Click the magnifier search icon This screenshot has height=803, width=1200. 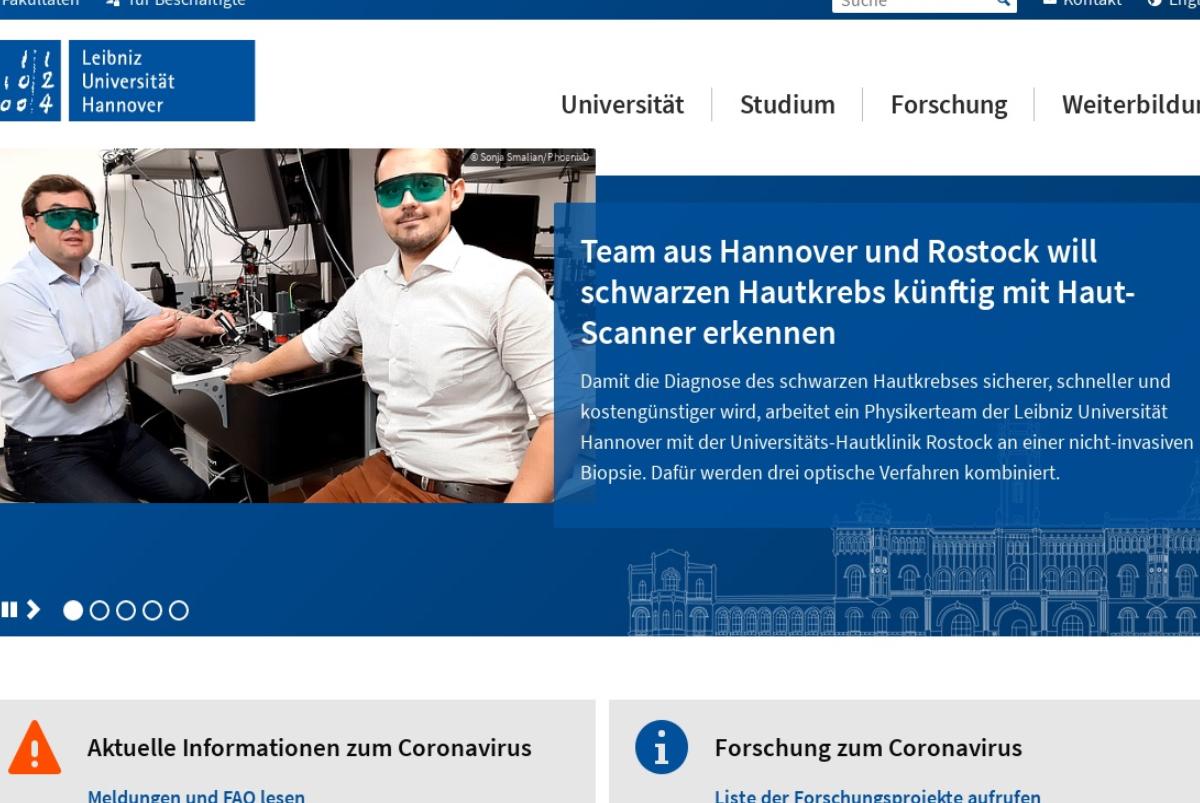1004,4
